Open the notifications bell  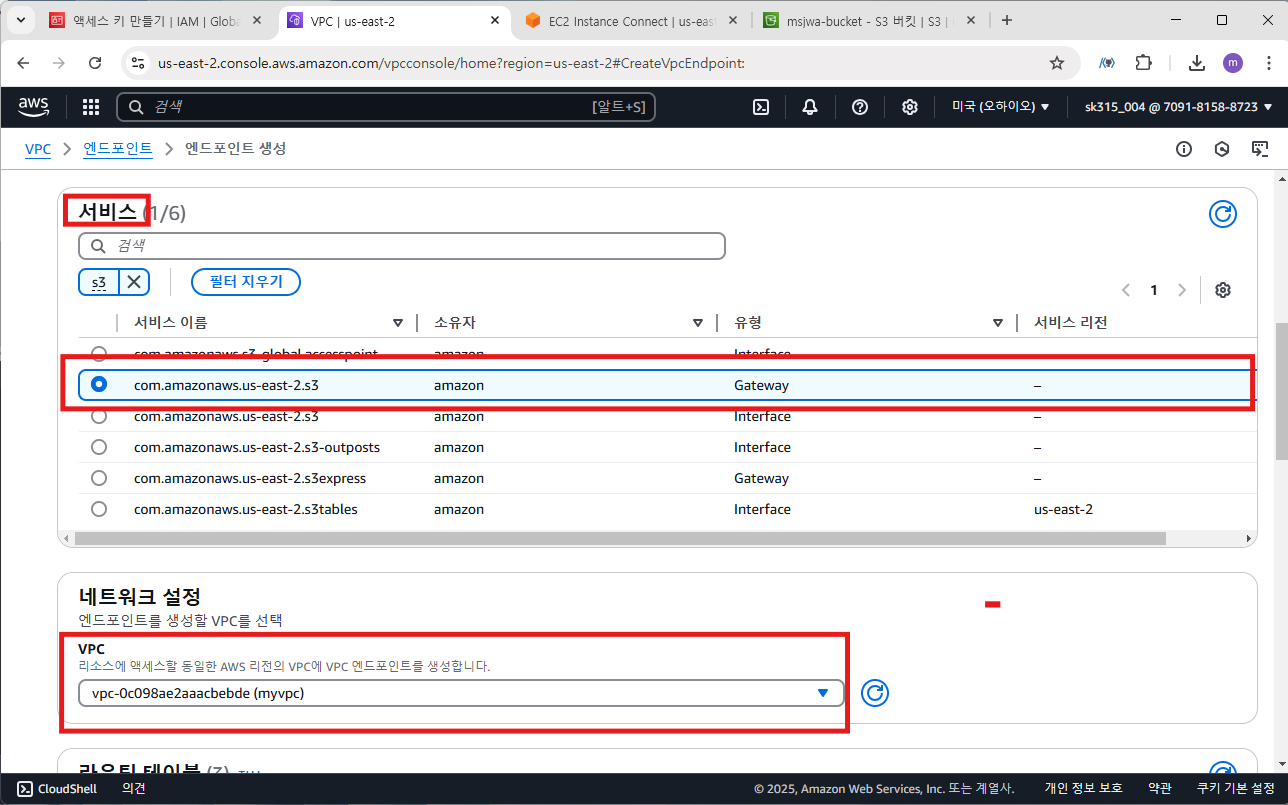pos(810,107)
